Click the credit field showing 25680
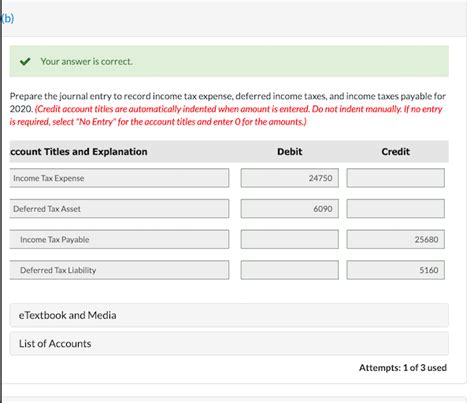Viewport: 474px width, 403px height. coord(396,239)
